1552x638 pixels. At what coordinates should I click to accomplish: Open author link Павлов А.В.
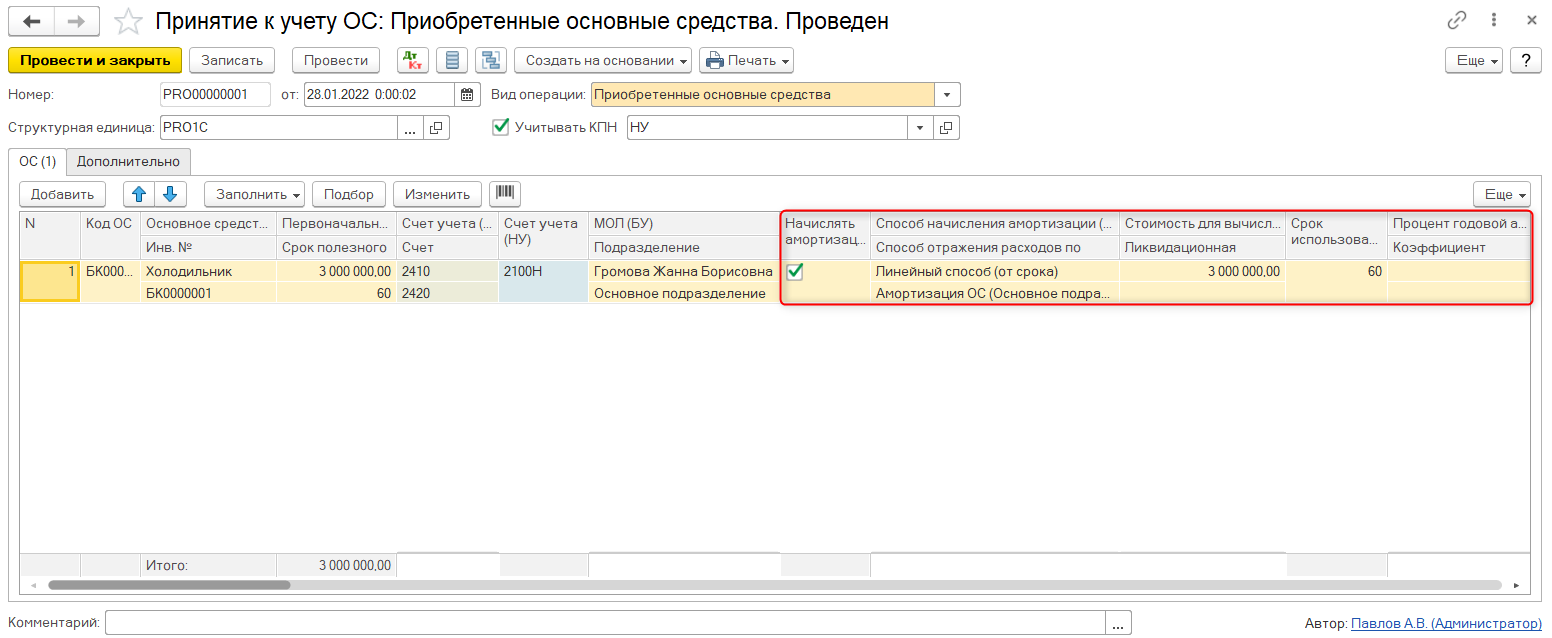1446,623
